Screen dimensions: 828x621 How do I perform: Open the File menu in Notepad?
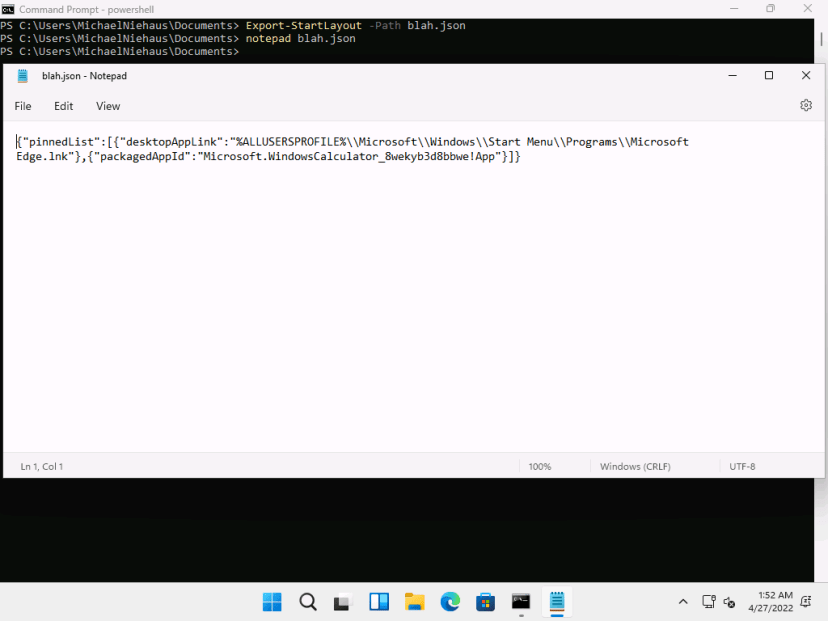point(22,105)
